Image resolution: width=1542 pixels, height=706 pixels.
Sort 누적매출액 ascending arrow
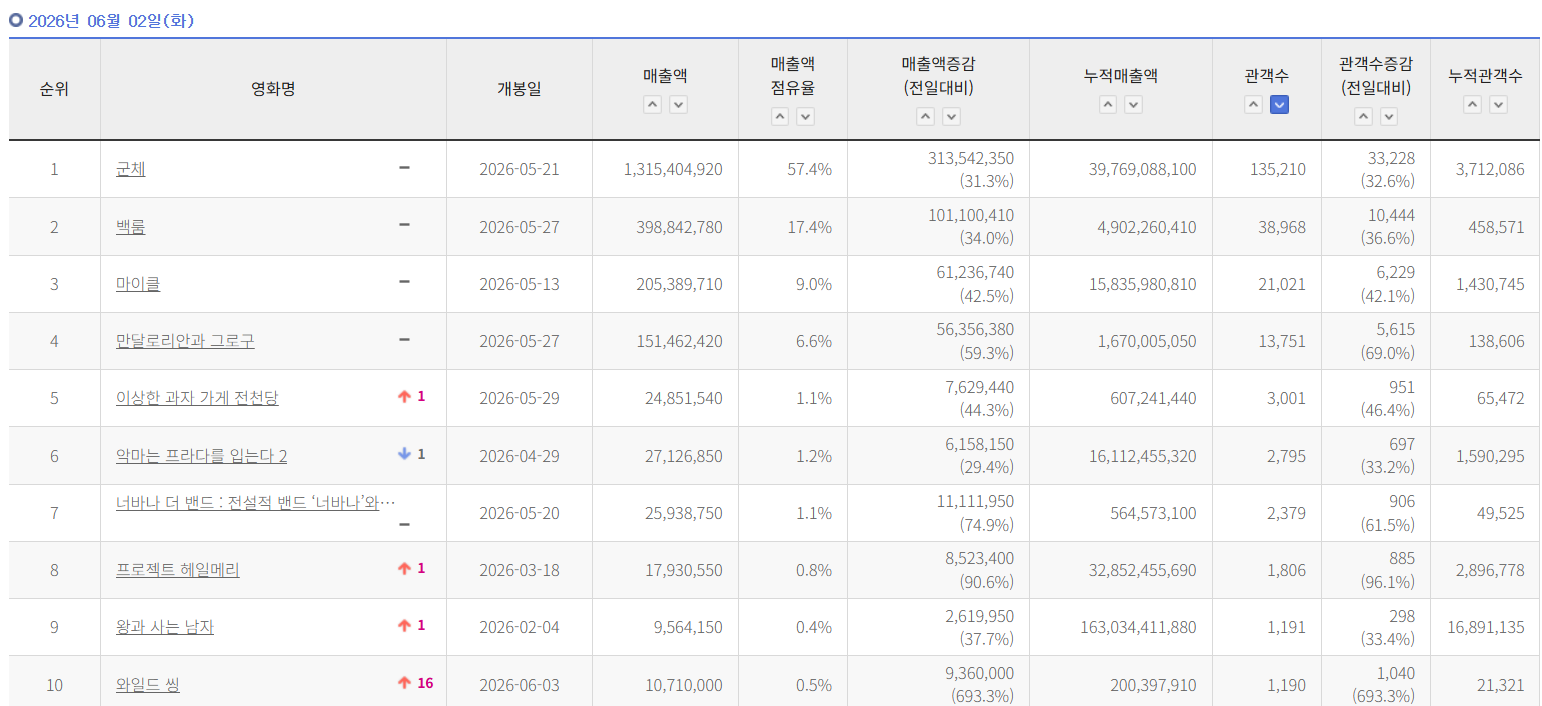[1108, 105]
